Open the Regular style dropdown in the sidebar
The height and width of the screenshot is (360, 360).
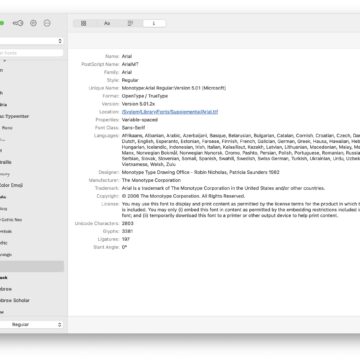pyautogui.click(x=32, y=324)
